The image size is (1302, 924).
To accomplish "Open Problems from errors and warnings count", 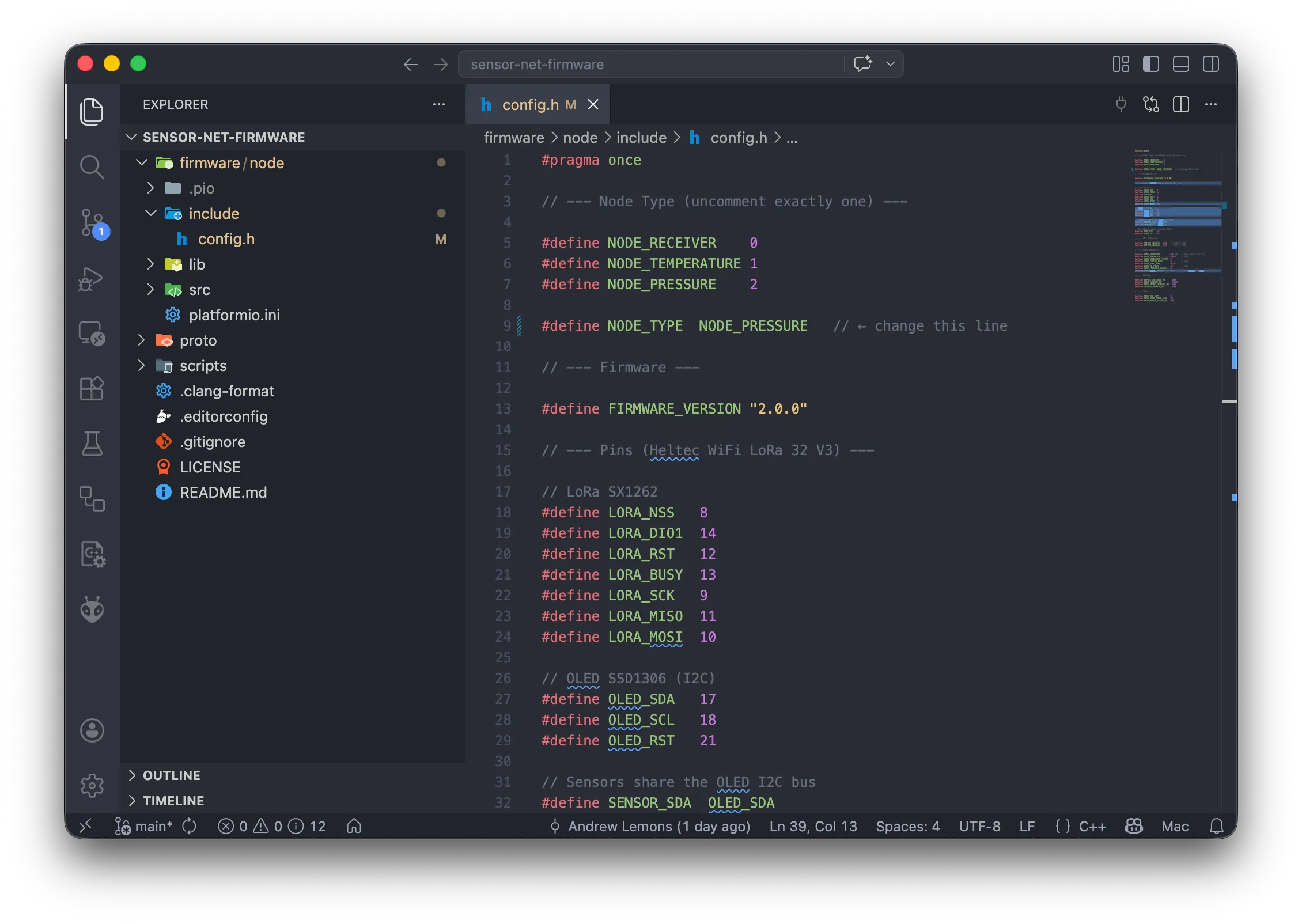I will click(272, 827).
